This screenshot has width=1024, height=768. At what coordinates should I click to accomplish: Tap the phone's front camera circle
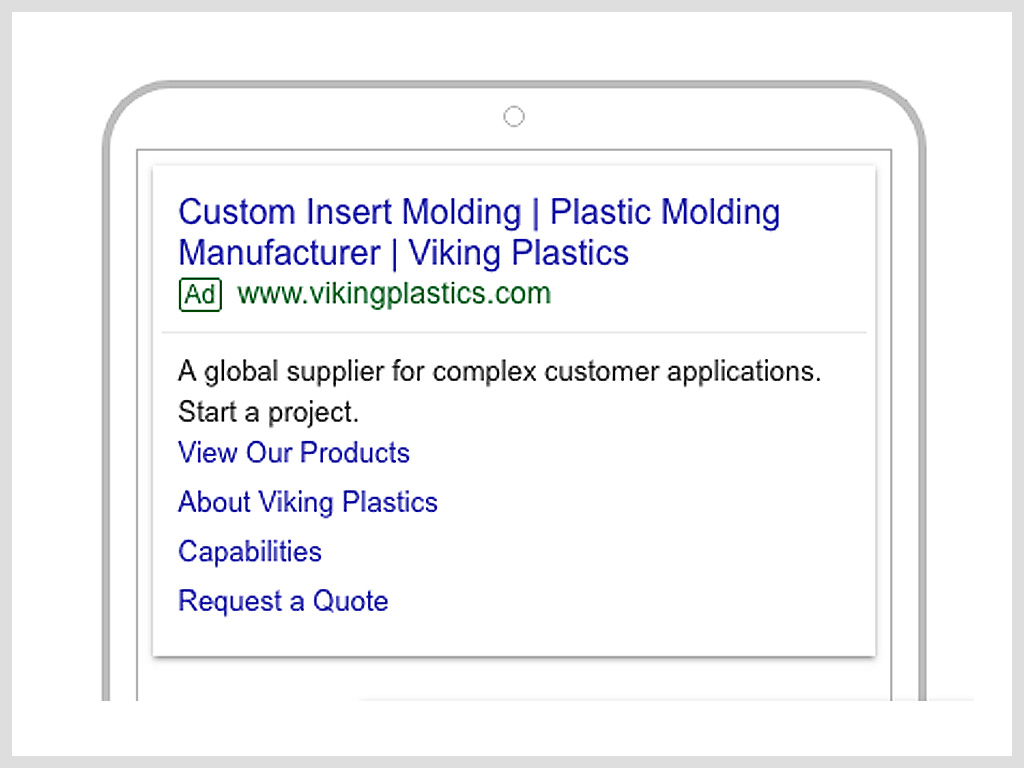(514, 117)
